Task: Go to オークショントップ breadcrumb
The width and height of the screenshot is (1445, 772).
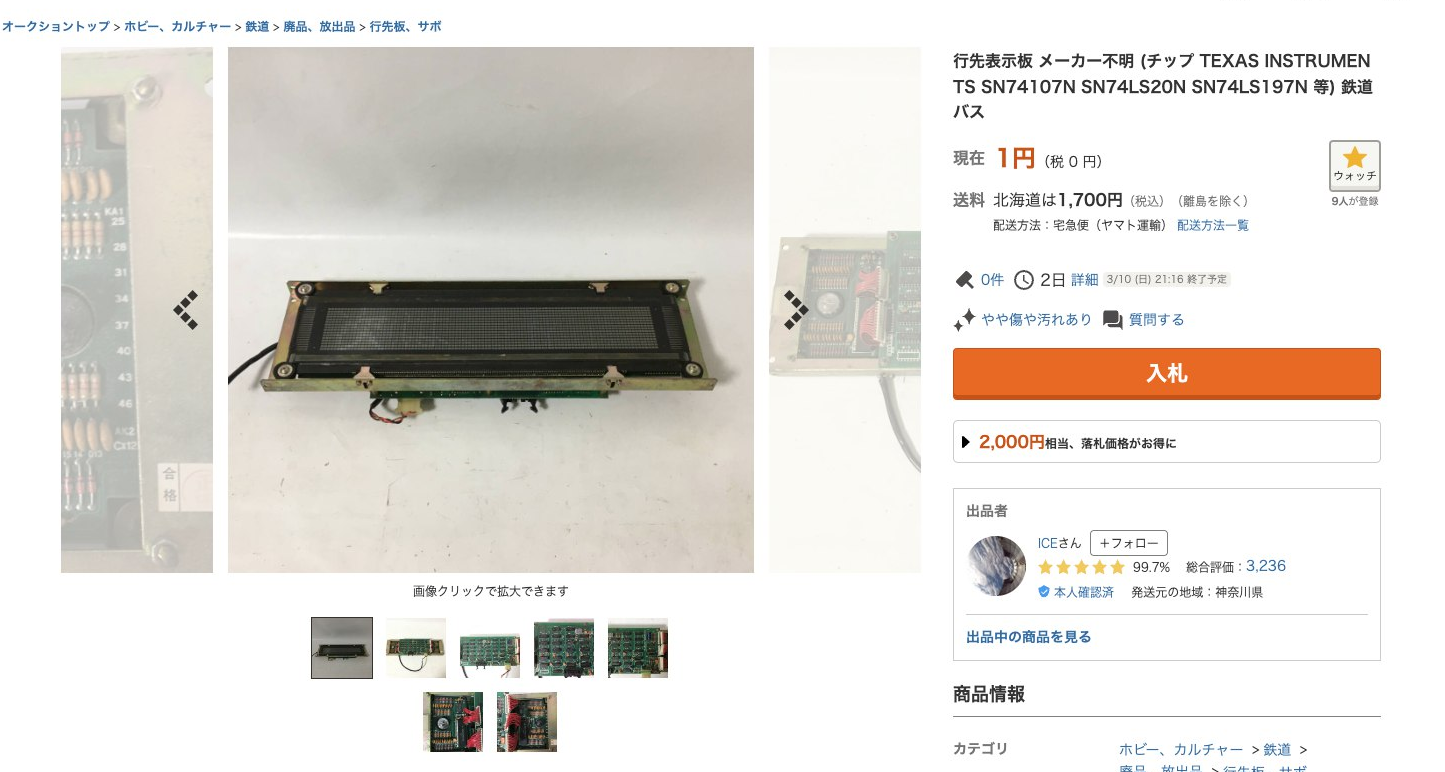Action: pos(55,27)
